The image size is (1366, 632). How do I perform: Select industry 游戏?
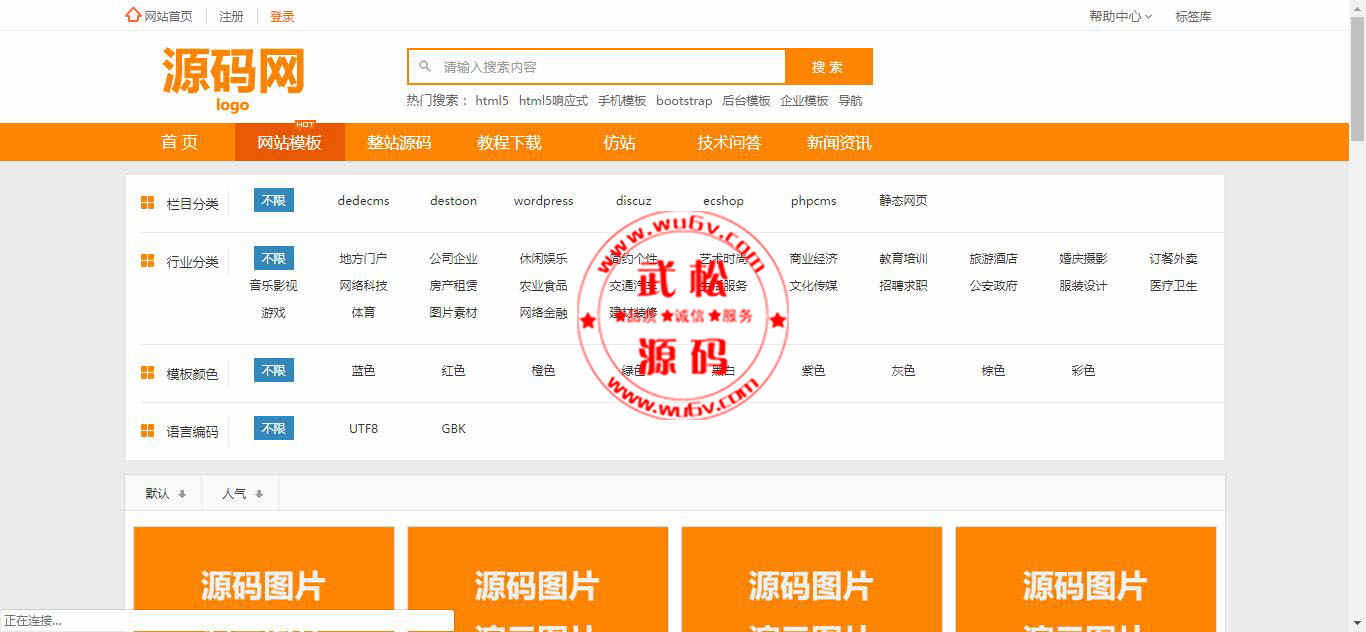click(x=273, y=313)
